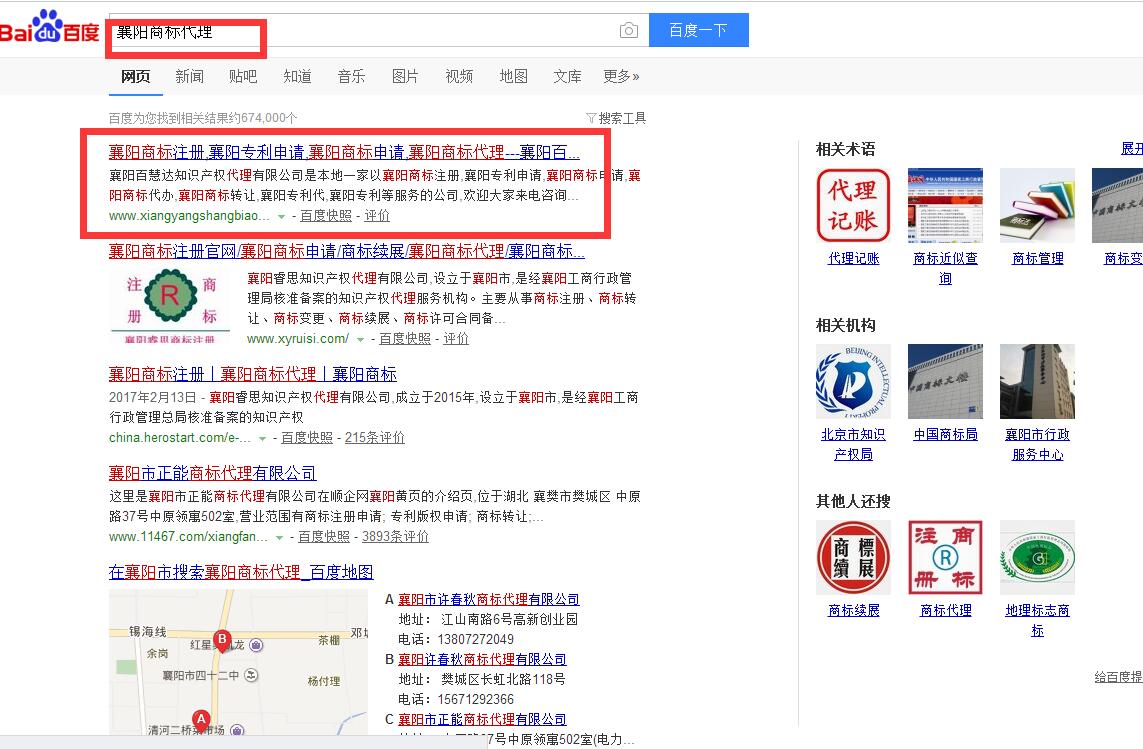Open the 商标管理 books thumbnail
Image resolution: width=1143 pixels, height=749 pixels.
pyautogui.click(x=1037, y=205)
